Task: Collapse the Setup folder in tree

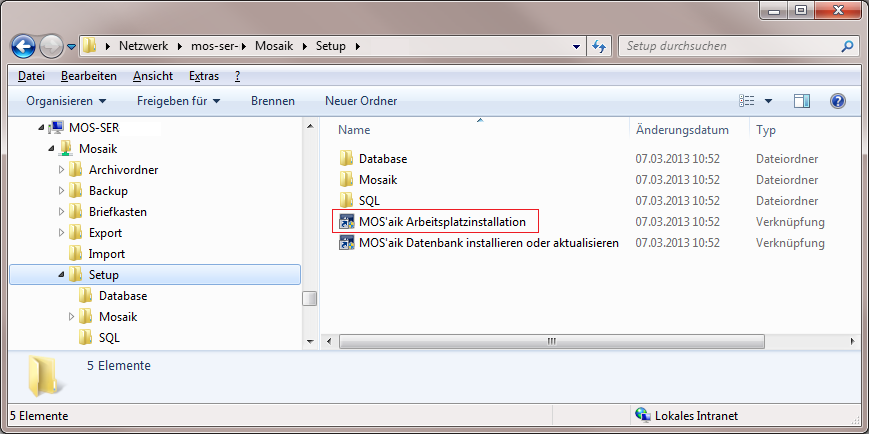Action: (61, 275)
